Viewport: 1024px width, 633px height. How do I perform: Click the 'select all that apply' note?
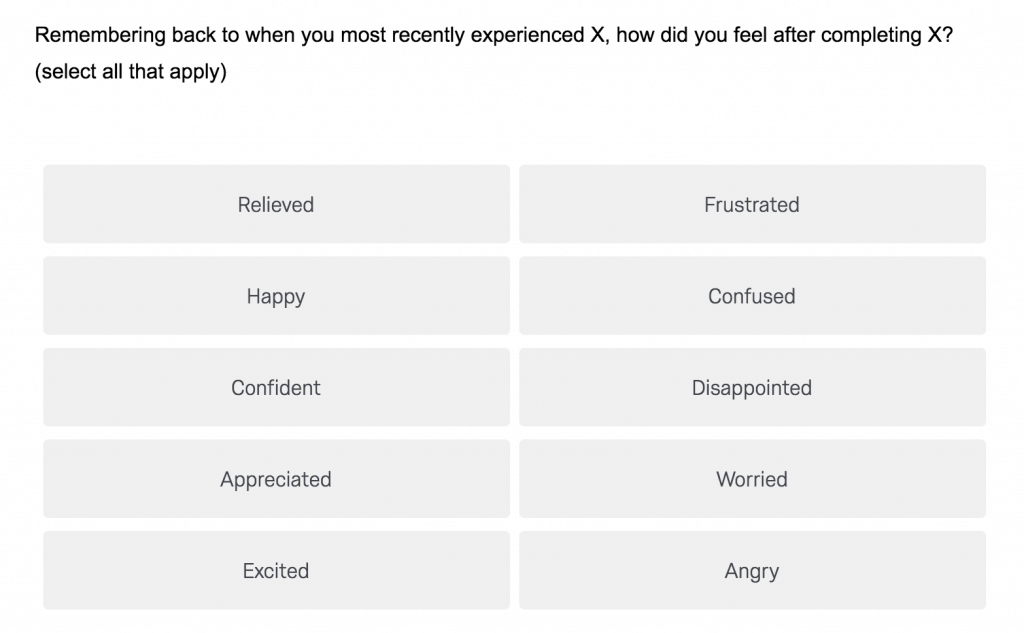click(131, 71)
